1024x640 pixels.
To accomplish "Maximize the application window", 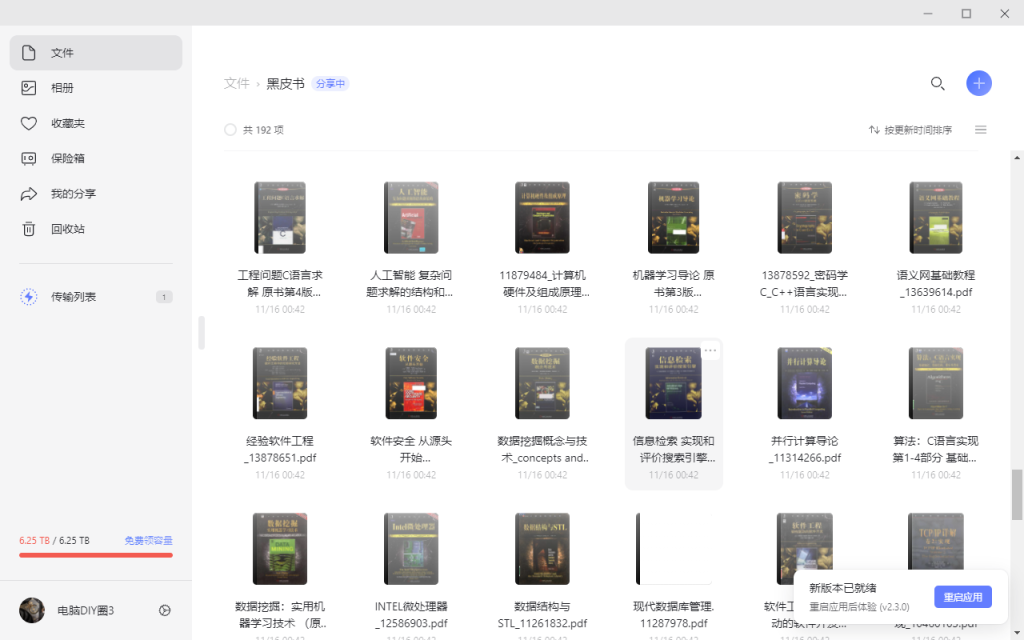I will [x=966, y=13].
